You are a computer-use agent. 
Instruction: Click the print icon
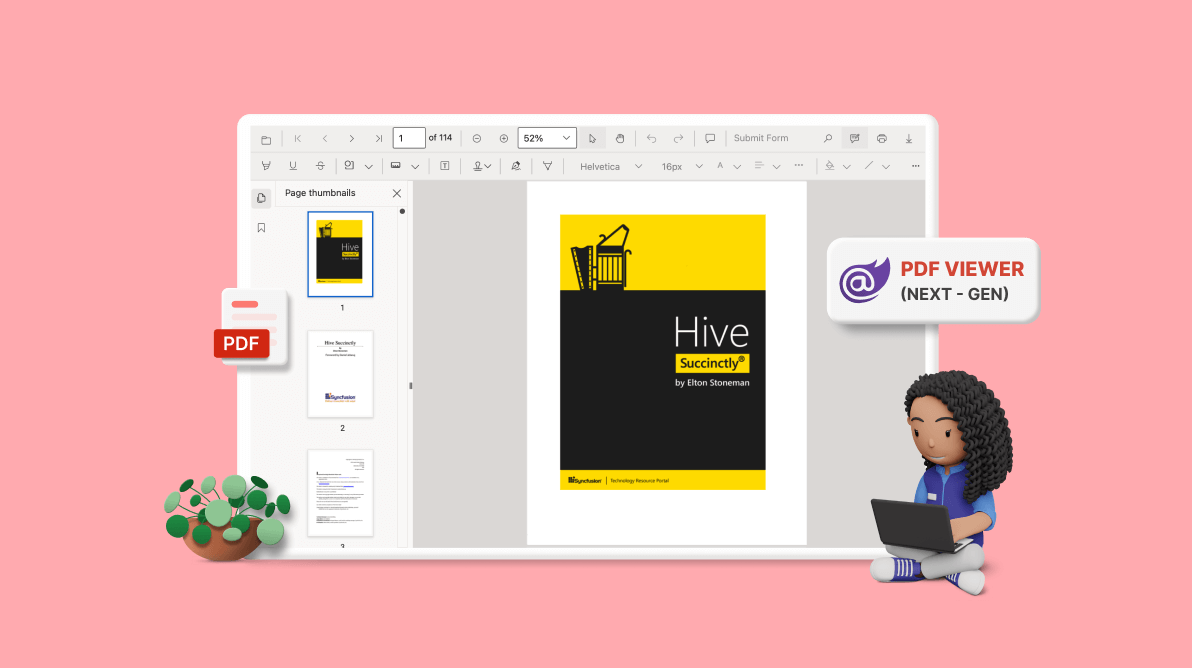882,139
